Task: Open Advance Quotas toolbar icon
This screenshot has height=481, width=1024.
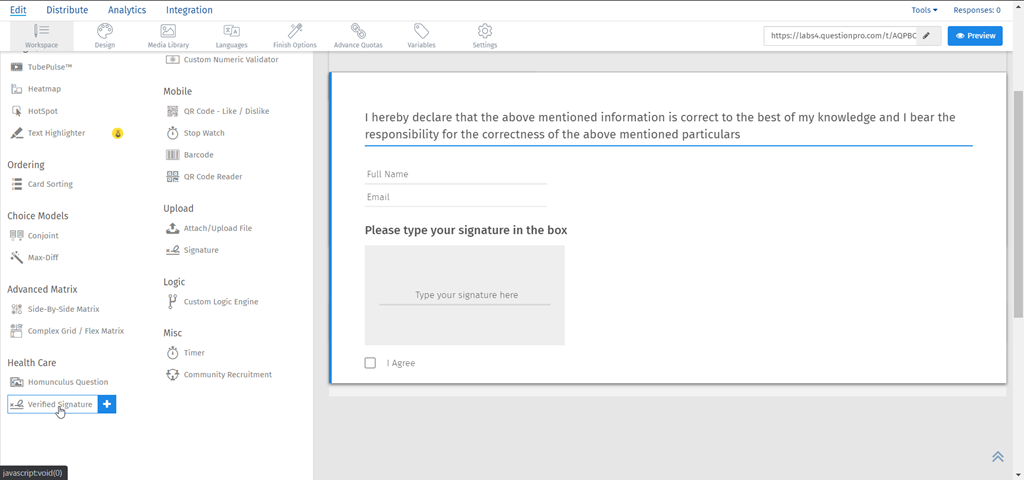Action: (x=358, y=36)
